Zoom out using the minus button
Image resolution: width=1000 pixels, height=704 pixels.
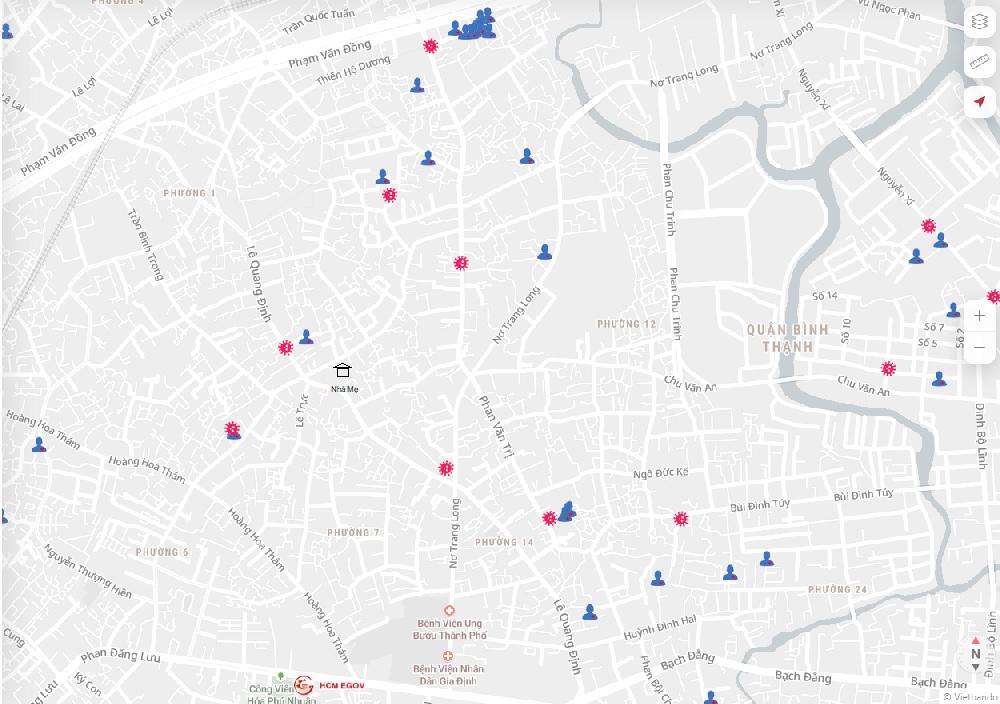pyautogui.click(x=980, y=348)
